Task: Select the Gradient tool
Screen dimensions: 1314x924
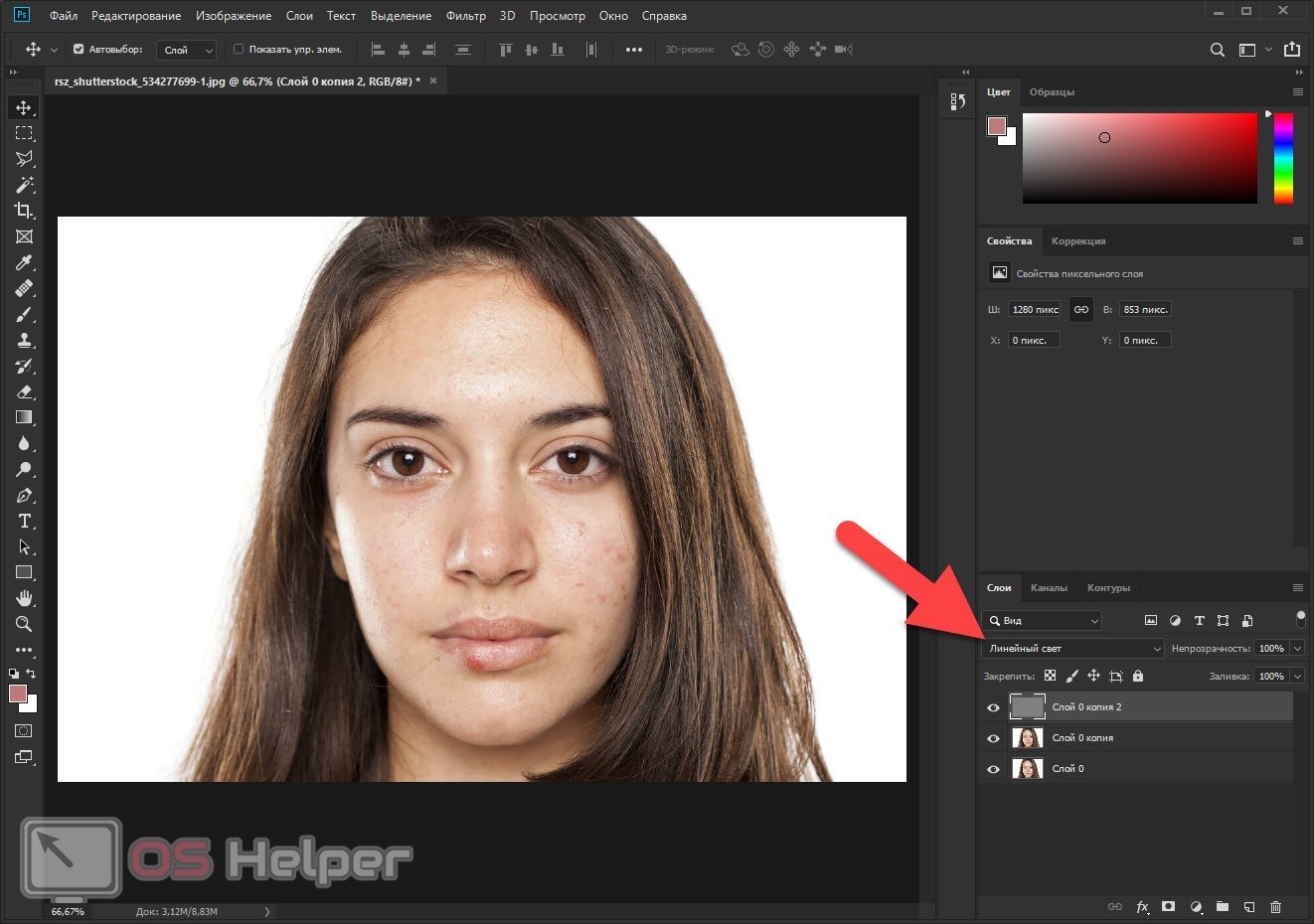Action: tap(24, 417)
